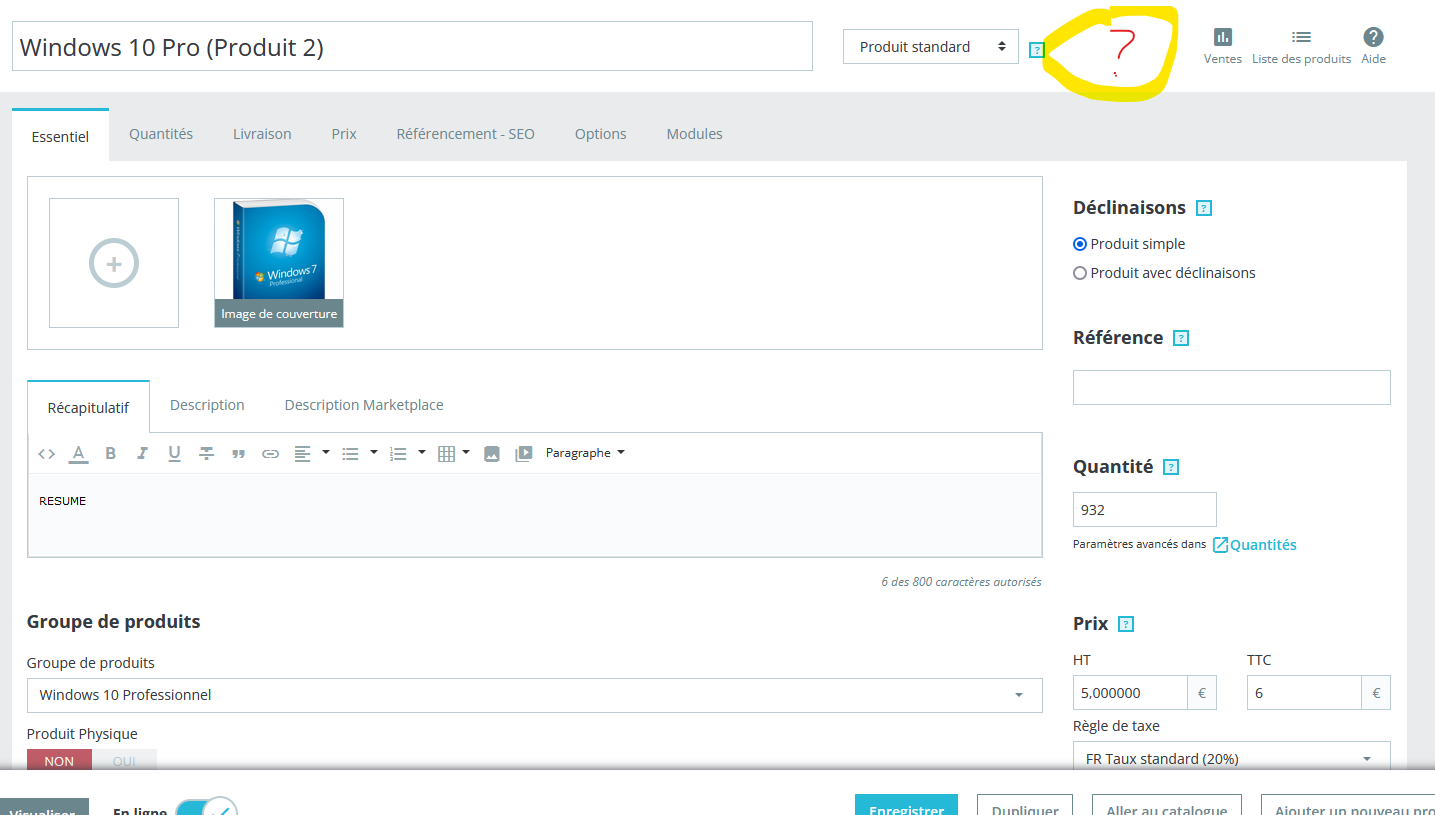Select the Windows 7 cover image thumbnail

(279, 263)
